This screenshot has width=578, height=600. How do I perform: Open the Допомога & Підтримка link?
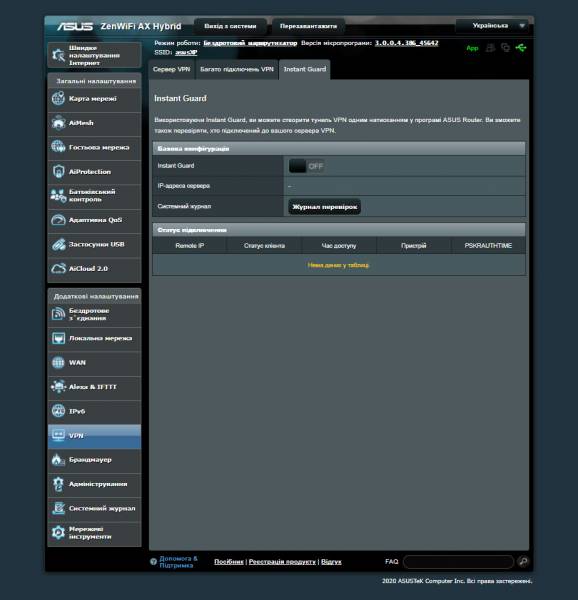[178, 562]
